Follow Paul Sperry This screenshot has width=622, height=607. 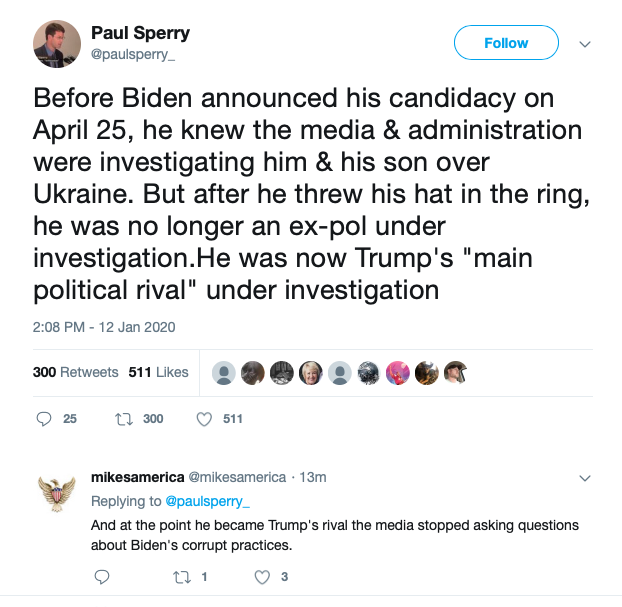[506, 43]
